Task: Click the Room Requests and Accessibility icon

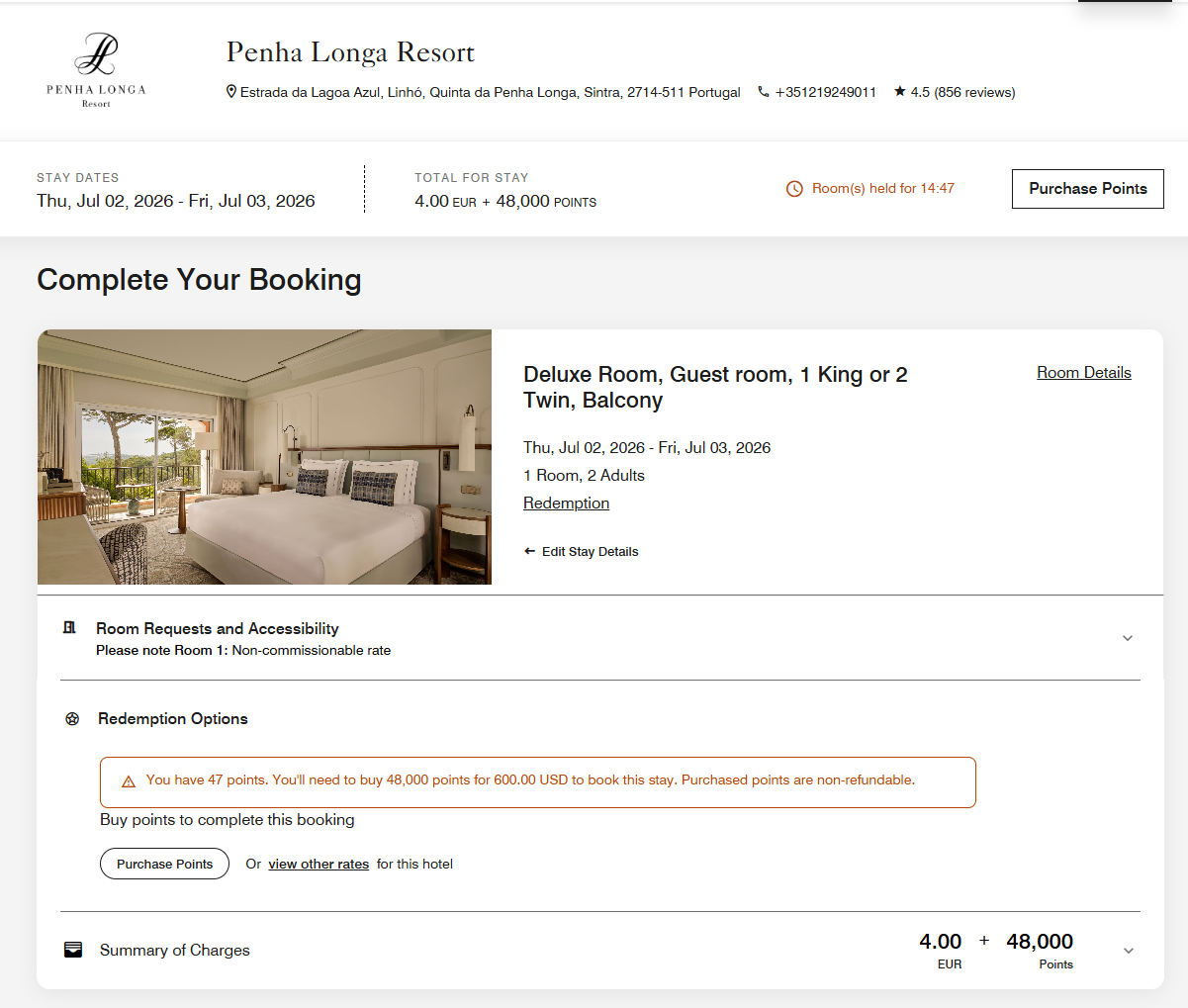Action: (69, 627)
